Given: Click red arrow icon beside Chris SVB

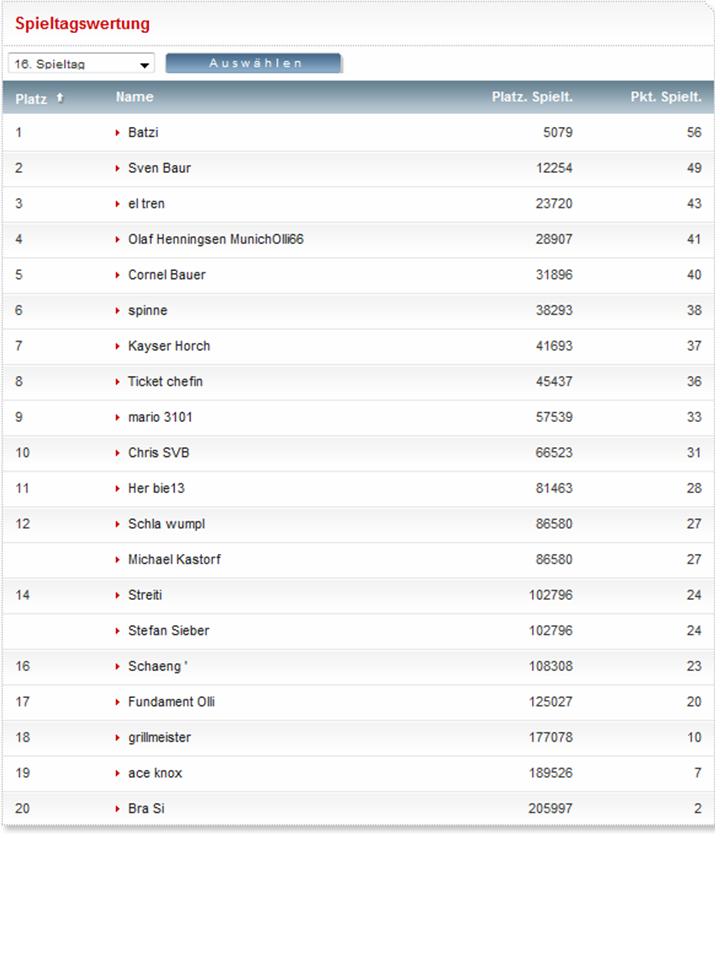Looking at the screenshot, I should point(117,453).
